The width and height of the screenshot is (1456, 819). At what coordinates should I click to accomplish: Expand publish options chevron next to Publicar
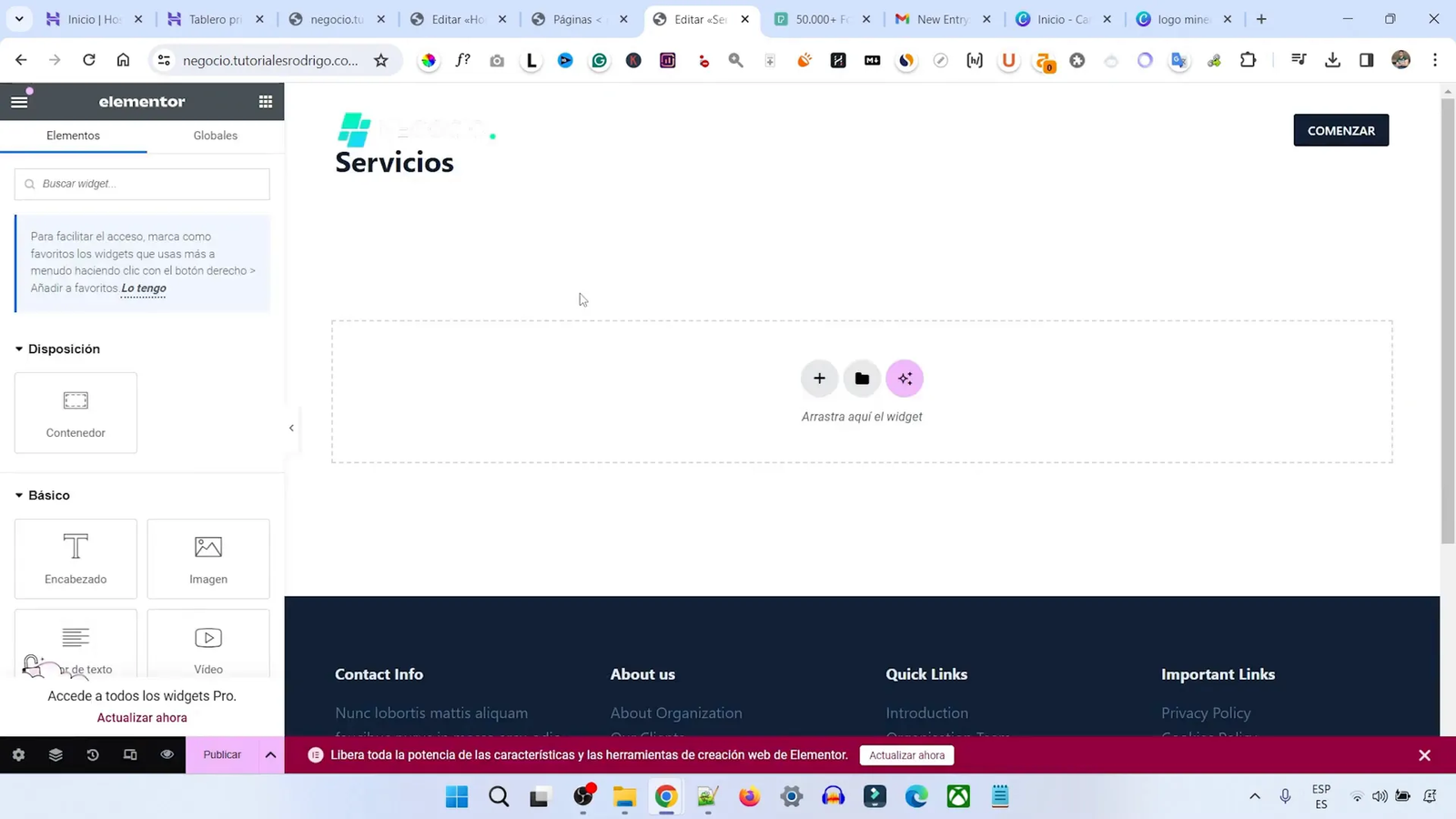(270, 754)
